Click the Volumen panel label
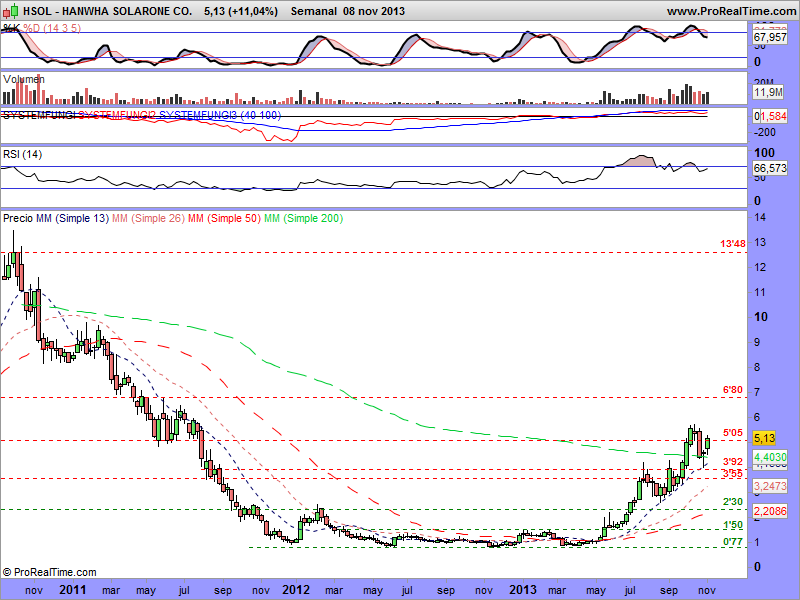The width and height of the screenshot is (800, 600). pyautogui.click(x=23, y=79)
